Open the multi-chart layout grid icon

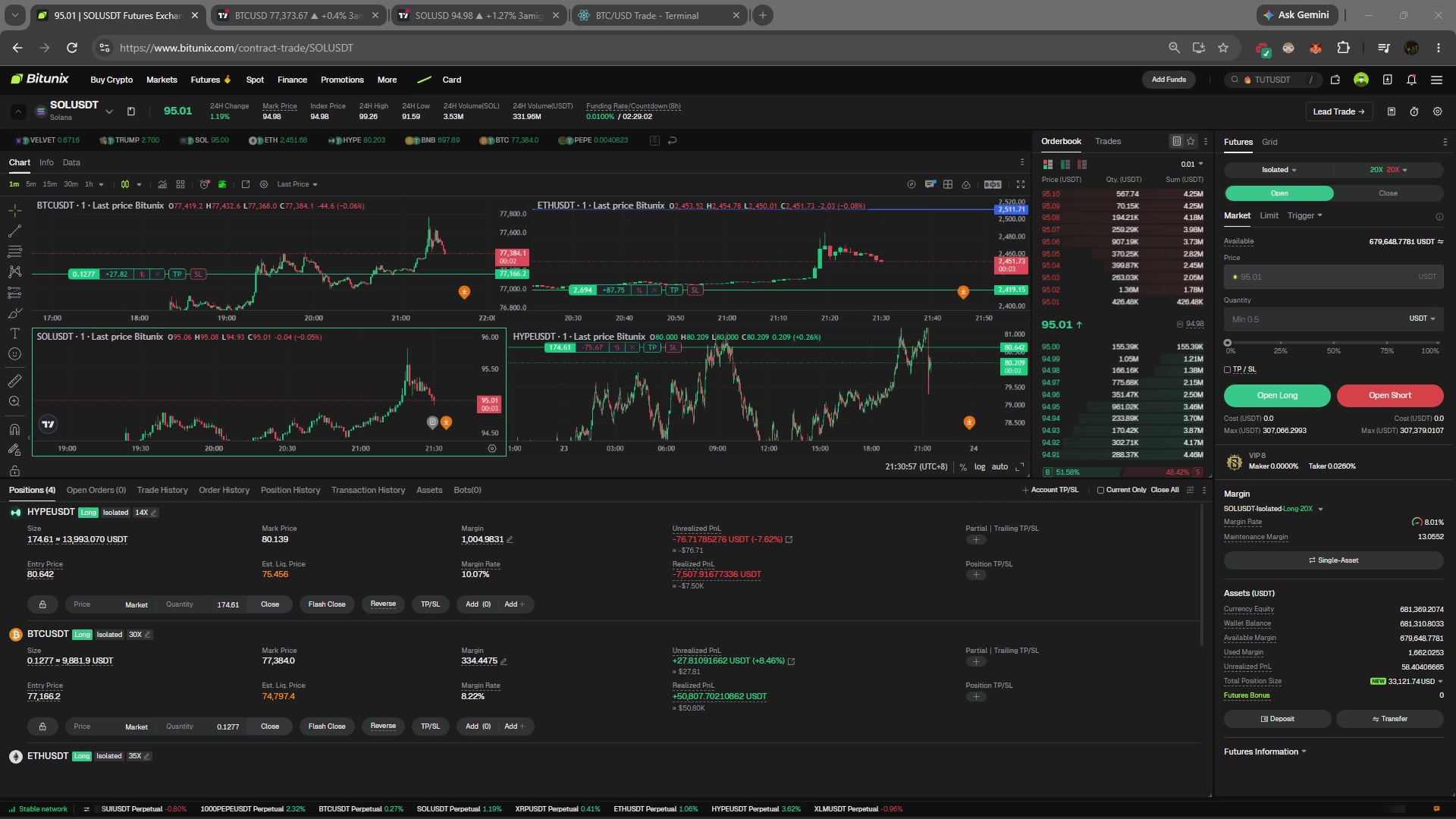tap(180, 184)
